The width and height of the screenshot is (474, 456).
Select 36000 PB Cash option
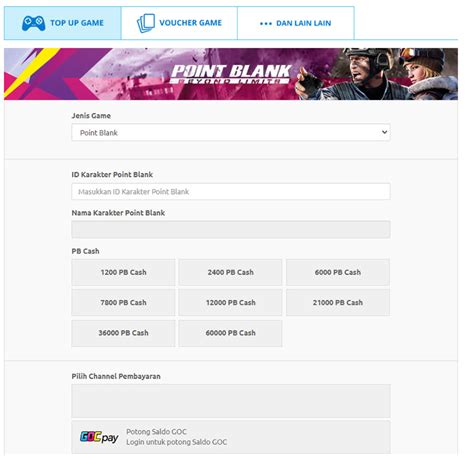click(123, 333)
